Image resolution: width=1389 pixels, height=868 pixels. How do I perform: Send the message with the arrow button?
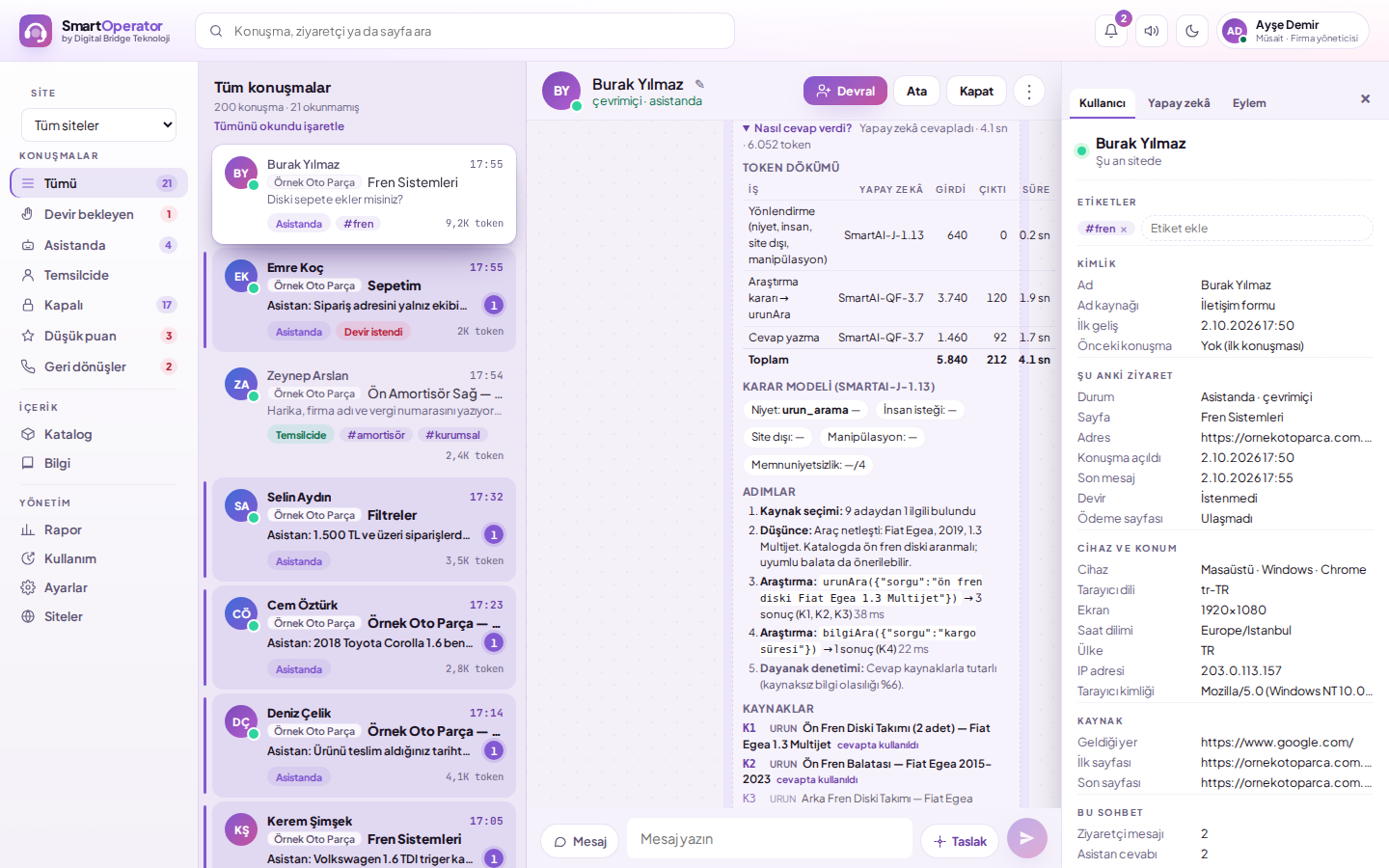point(1027,838)
